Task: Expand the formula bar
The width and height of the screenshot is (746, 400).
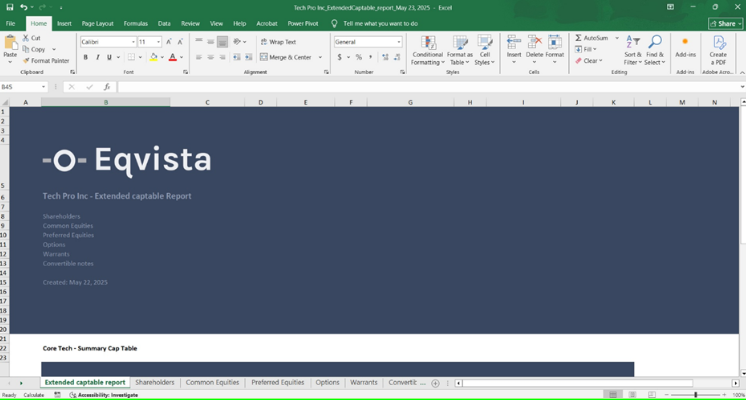Action: pos(742,87)
